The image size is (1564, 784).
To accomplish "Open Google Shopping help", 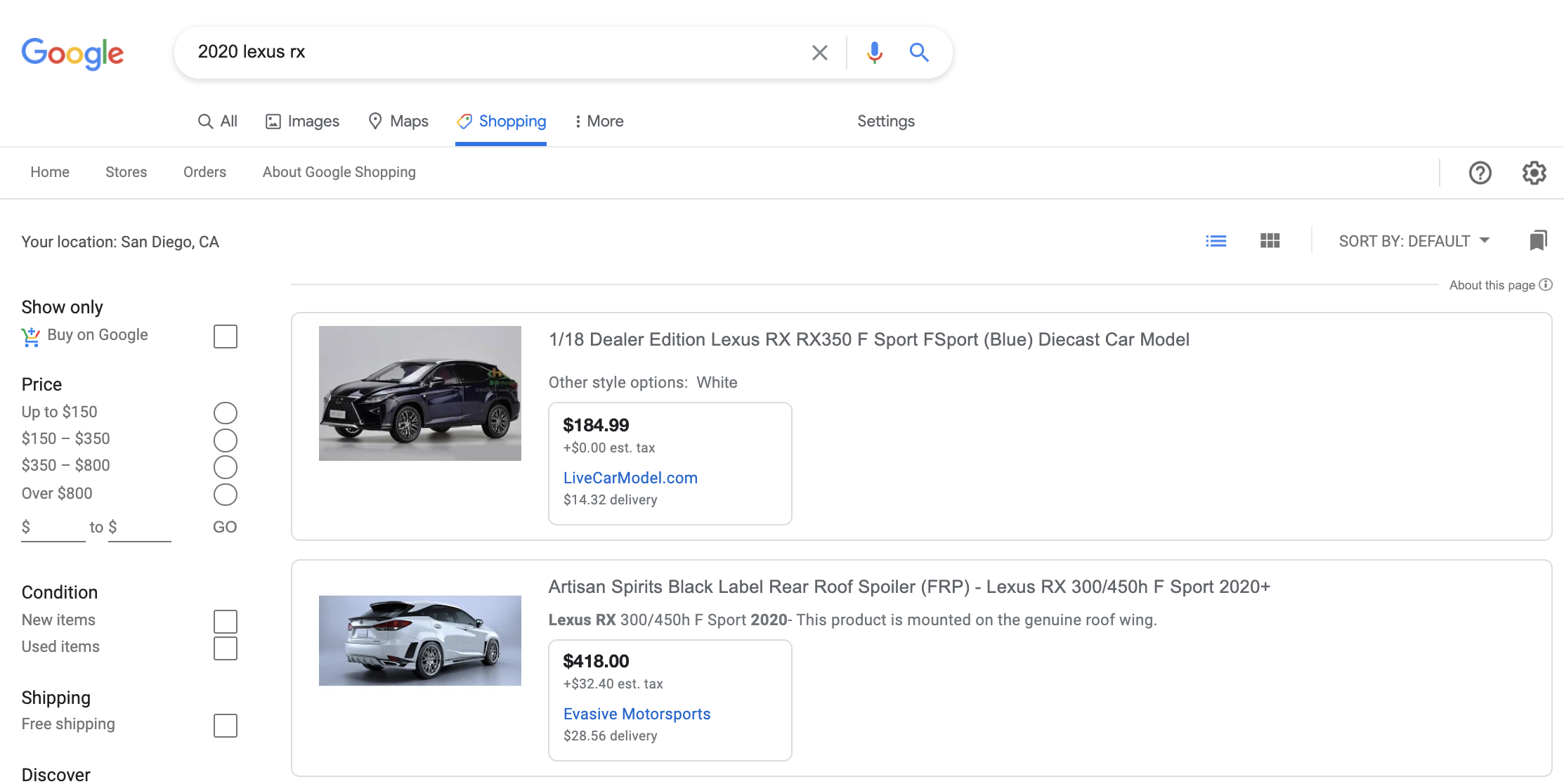I will [1480, 172].
